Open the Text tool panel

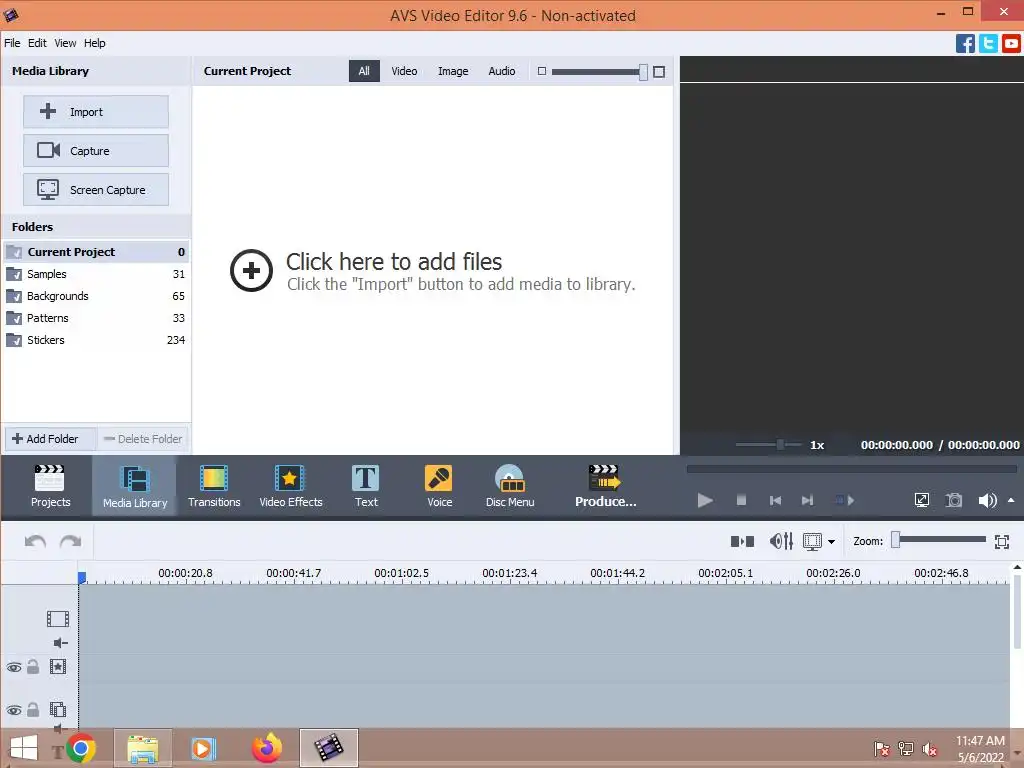[366, 486]
